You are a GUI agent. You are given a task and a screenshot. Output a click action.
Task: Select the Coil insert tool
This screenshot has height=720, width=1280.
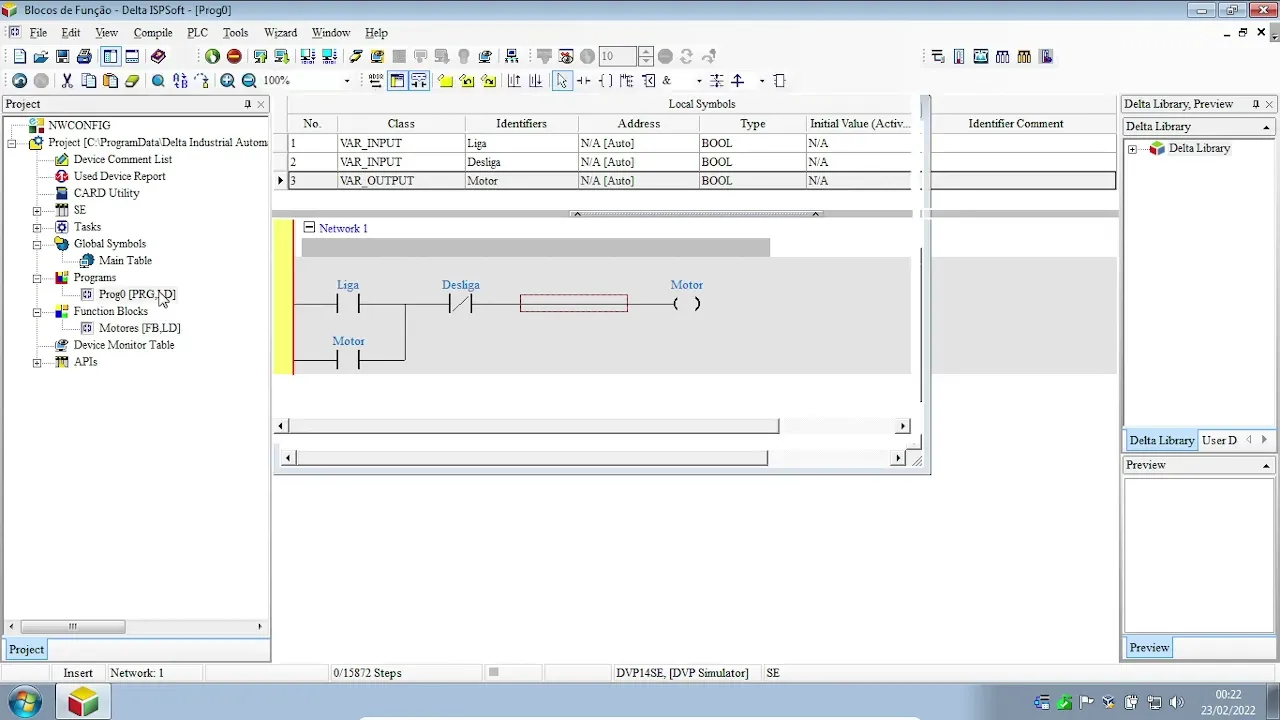pos(605,81)
